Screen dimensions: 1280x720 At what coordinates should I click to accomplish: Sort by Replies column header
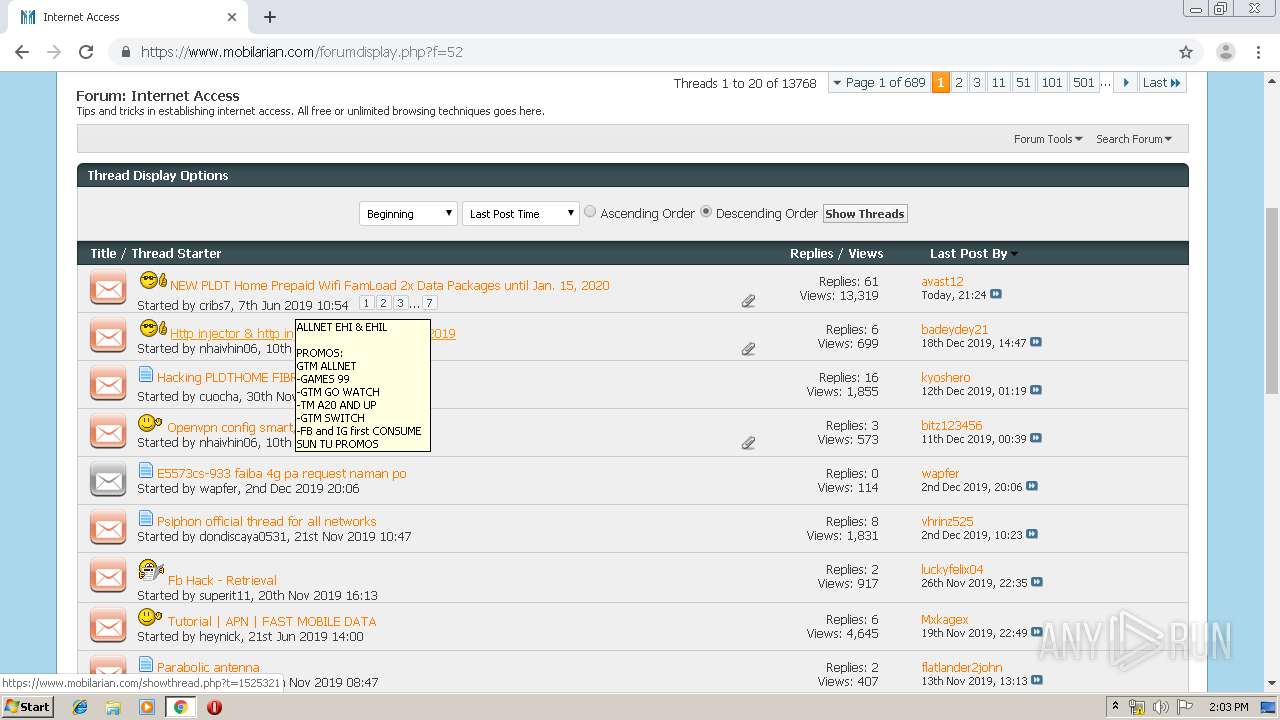pyautogui.click(x=812, y=254)
